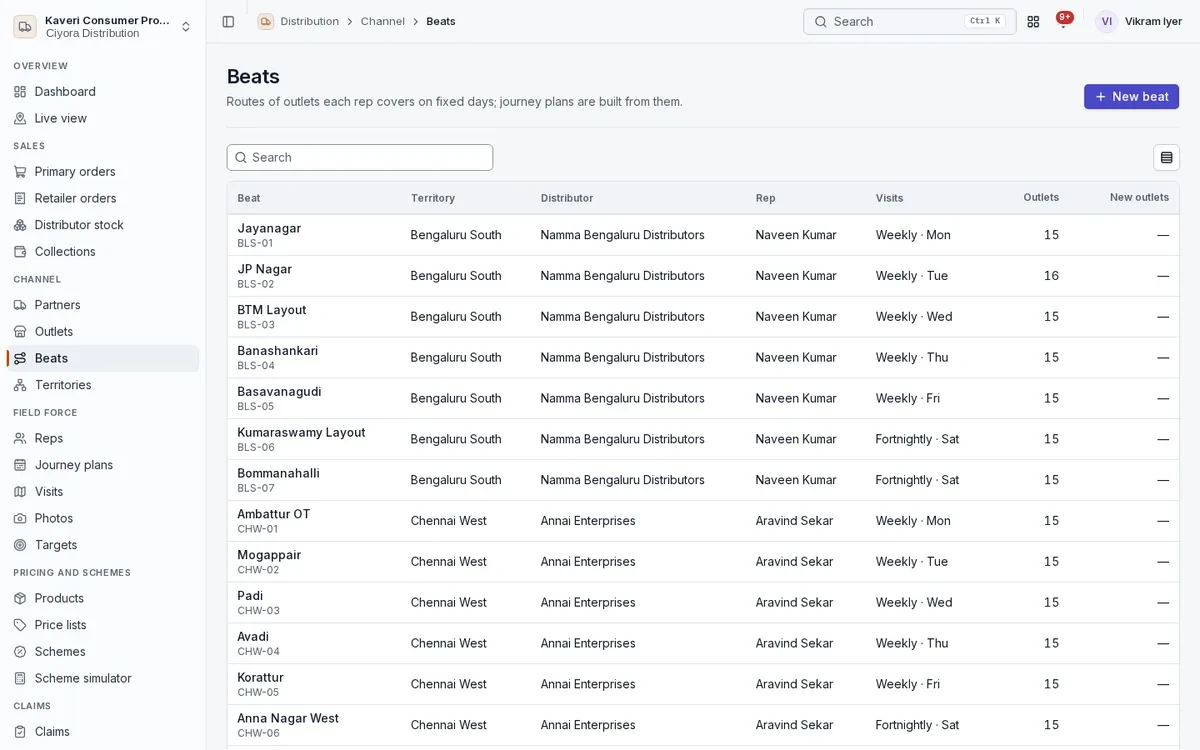Click the Claims clipboard icon
The image size is (1200, 750).
pos(20,732)
